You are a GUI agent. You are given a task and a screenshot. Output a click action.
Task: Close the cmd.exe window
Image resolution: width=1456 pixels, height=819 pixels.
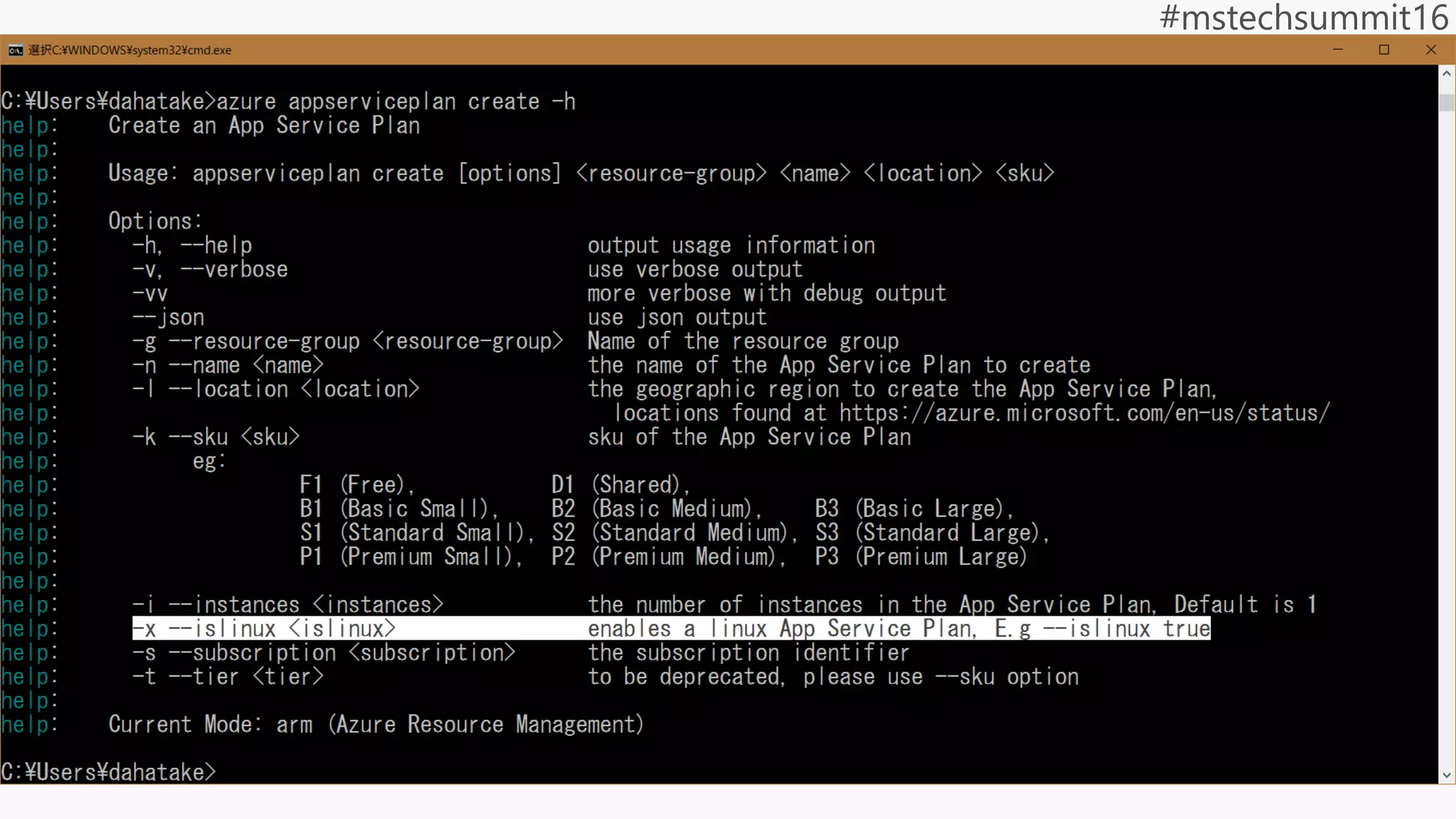coord(1431,50)
